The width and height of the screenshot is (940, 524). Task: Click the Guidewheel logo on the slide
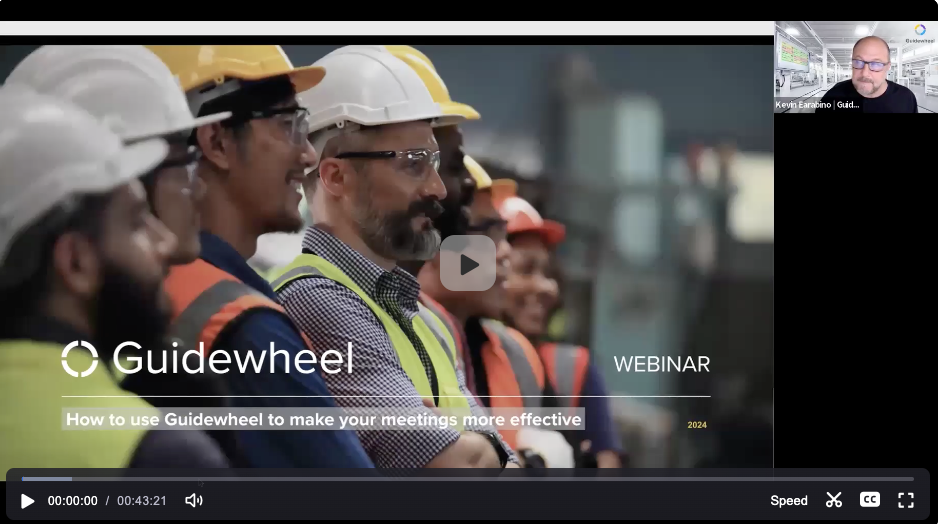(207, 359)
